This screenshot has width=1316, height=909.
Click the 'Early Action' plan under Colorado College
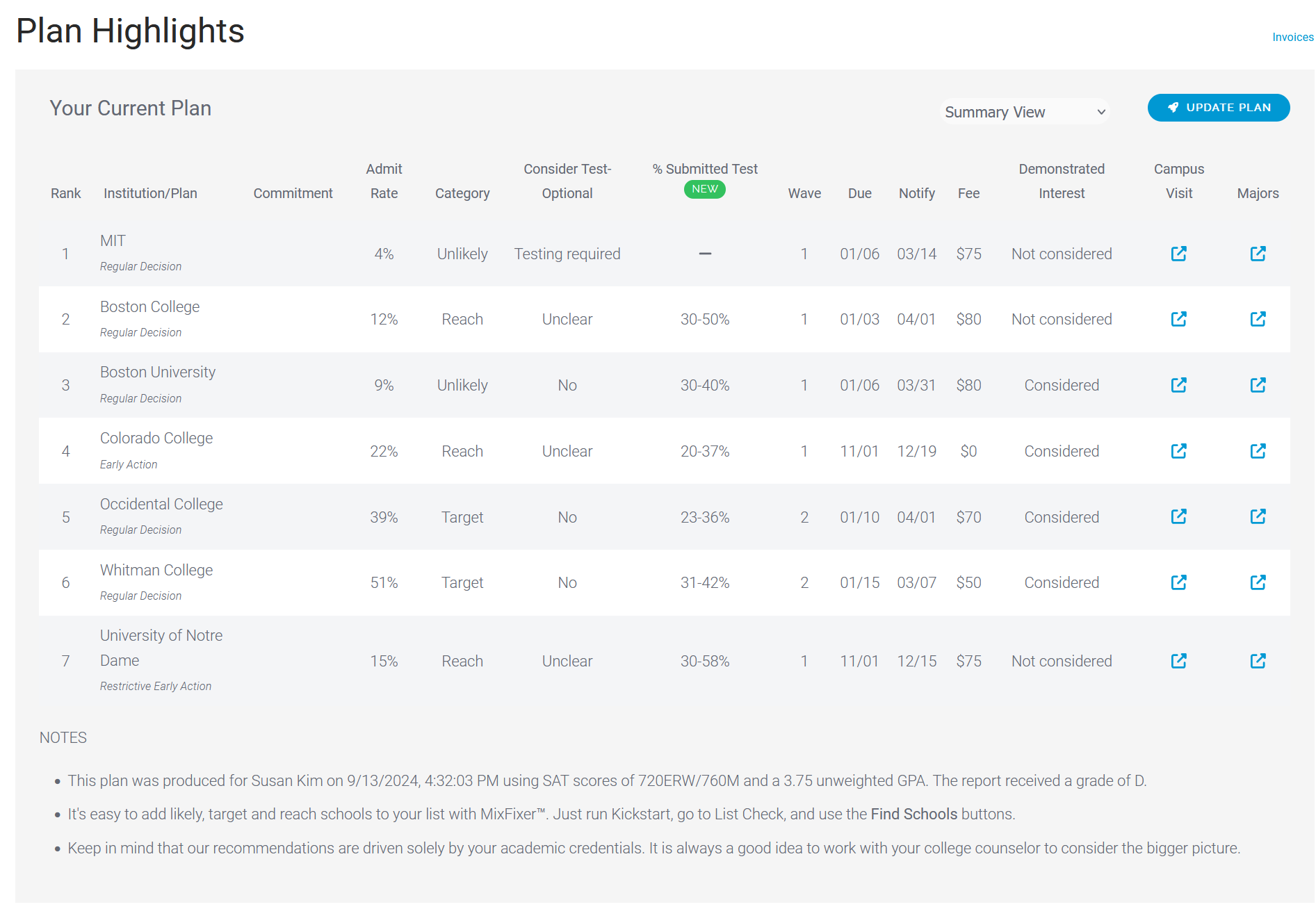point(129,464)
